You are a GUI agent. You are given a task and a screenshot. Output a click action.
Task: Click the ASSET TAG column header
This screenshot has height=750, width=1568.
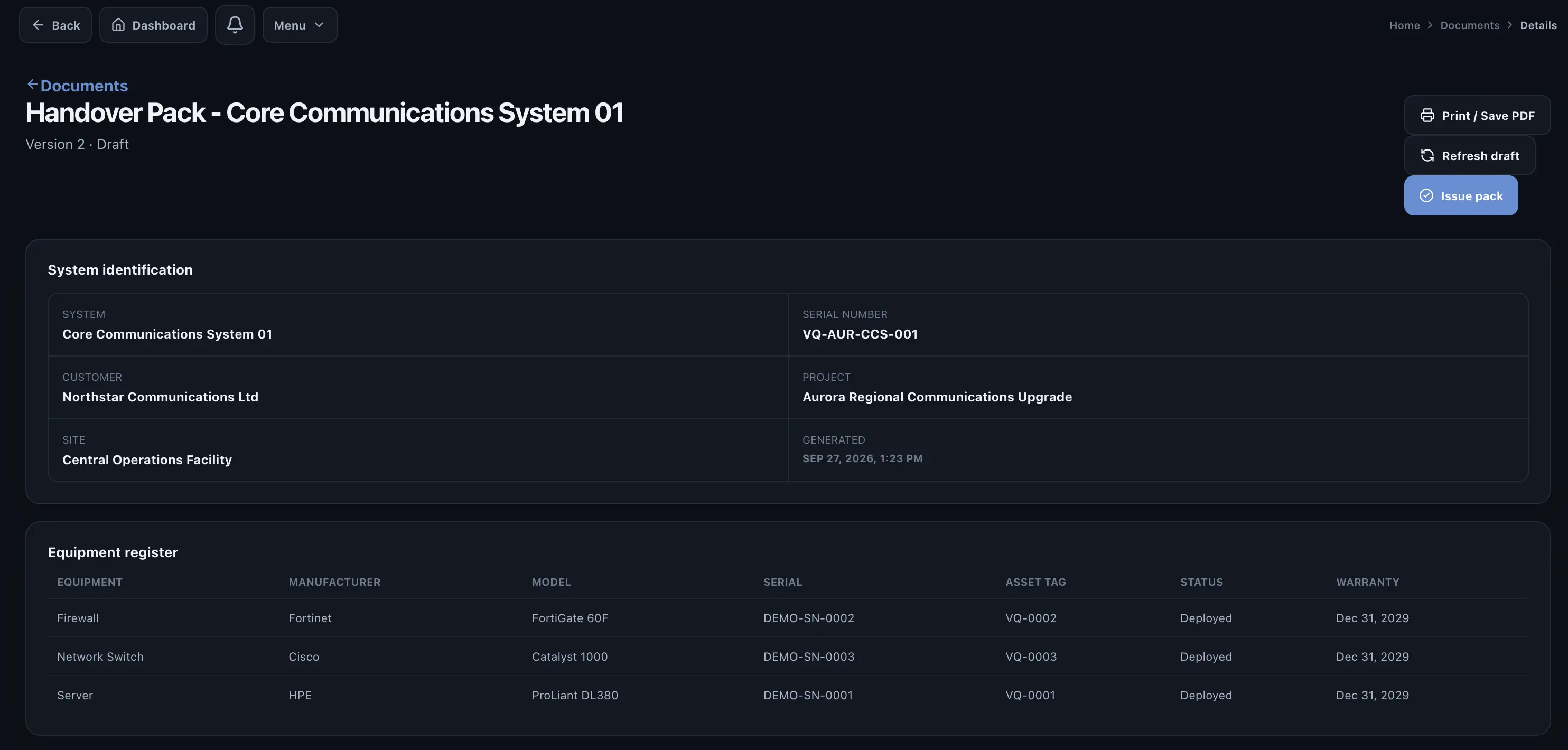[1035, 582]
